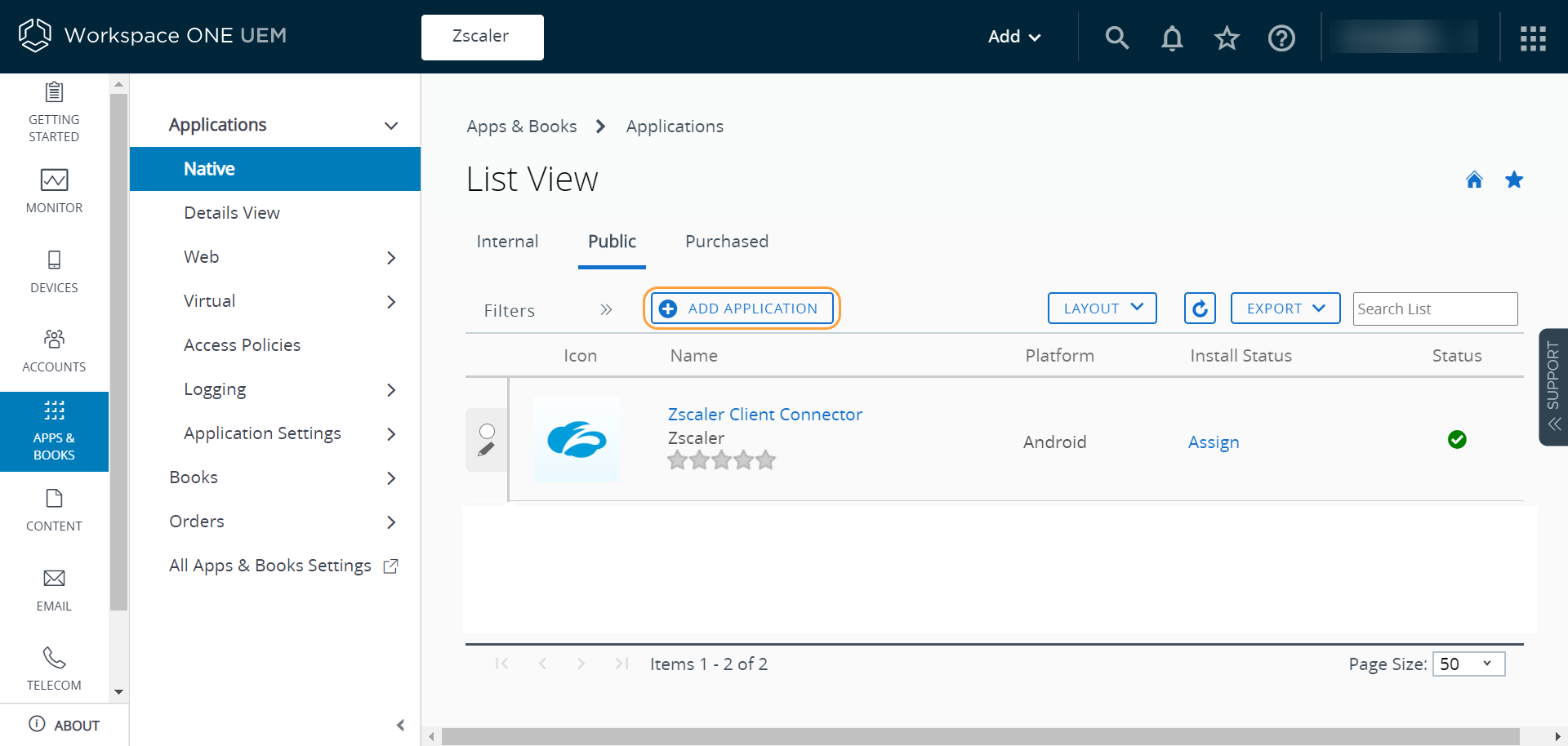Switch to the Internal tab
Viewport: 1568px width, 746px height.
(x=507, y=242)
